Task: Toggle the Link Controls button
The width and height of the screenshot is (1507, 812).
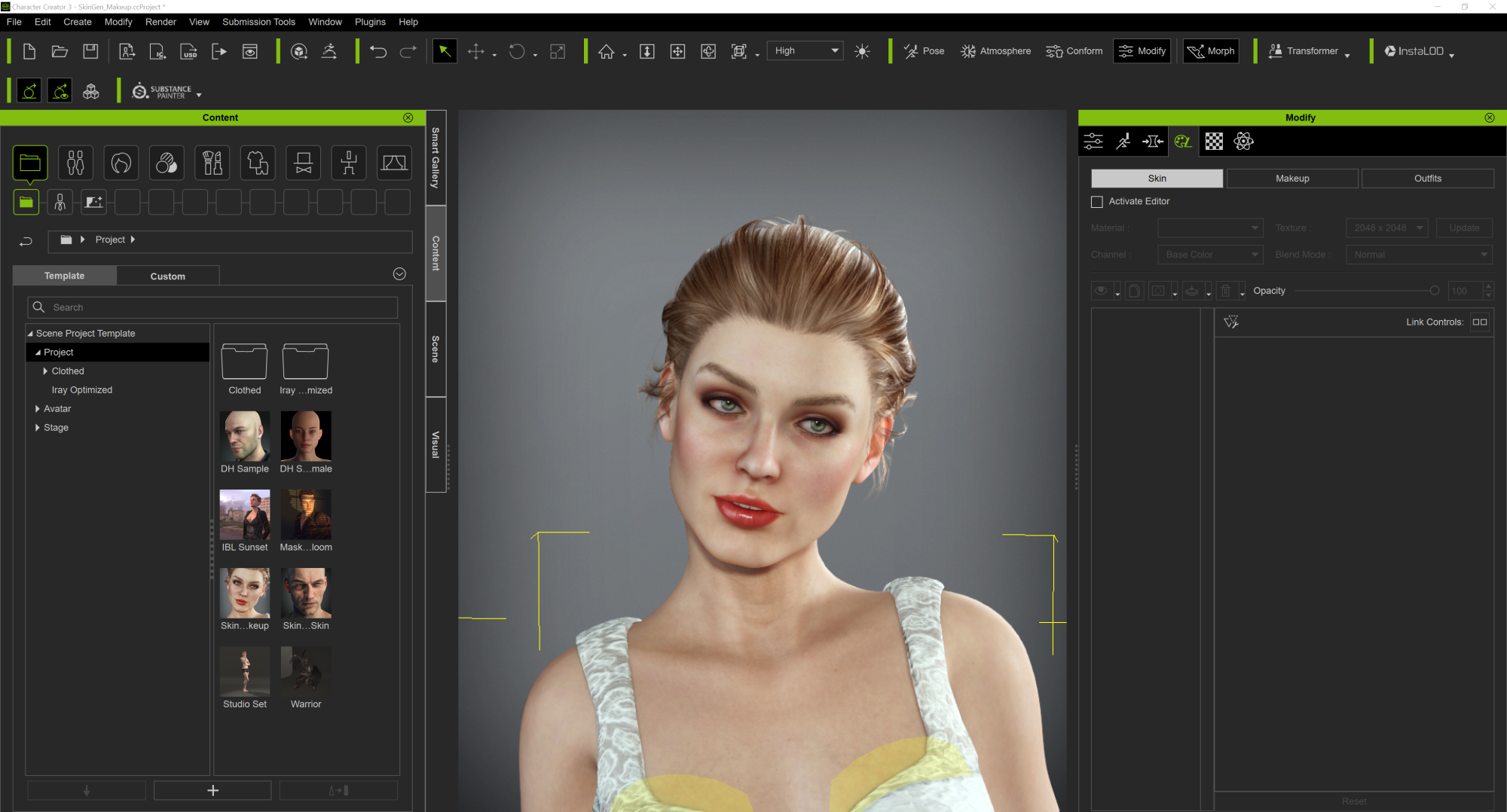Action: [x=1480, y=322]
